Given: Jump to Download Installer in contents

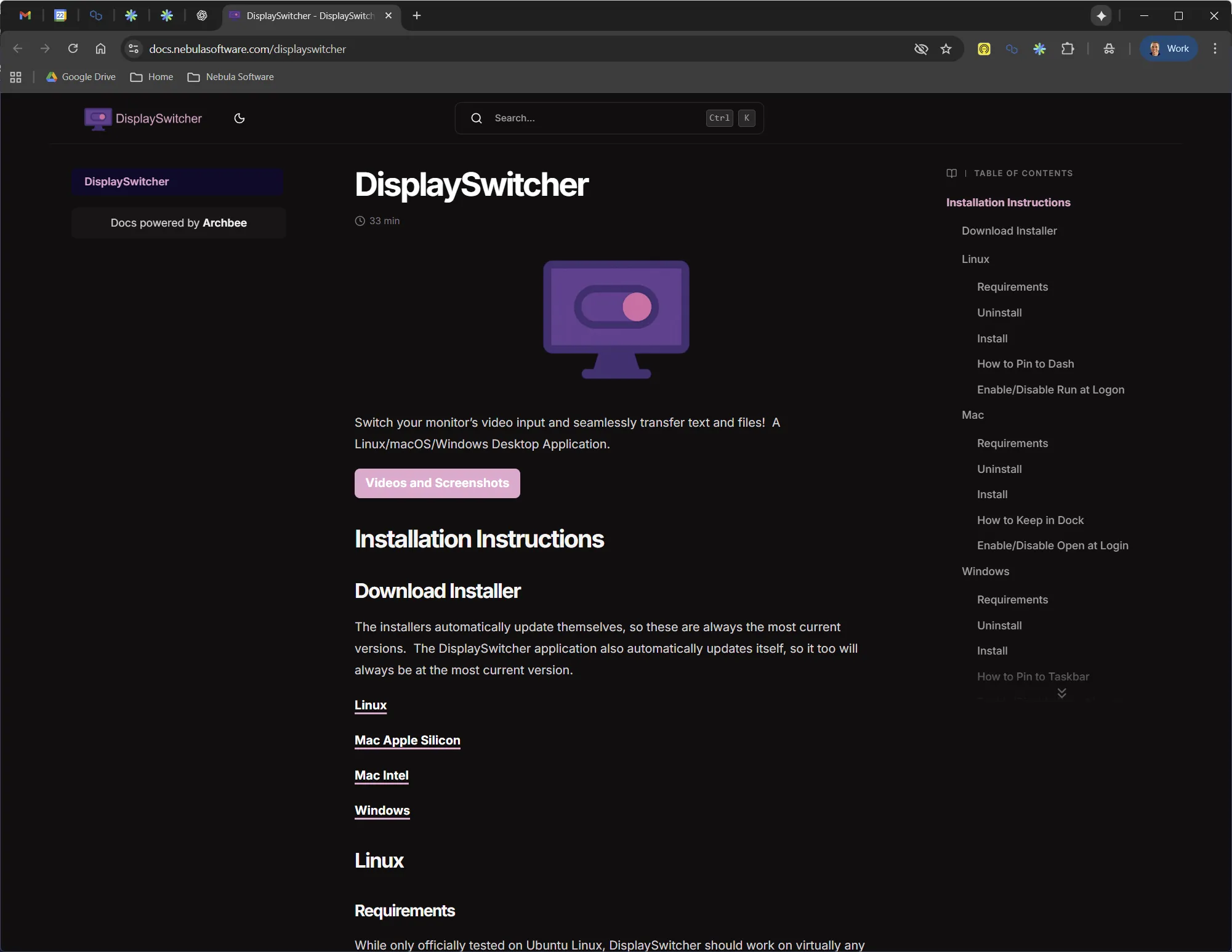Looking at the screenshot, I should pos(1010,231).
